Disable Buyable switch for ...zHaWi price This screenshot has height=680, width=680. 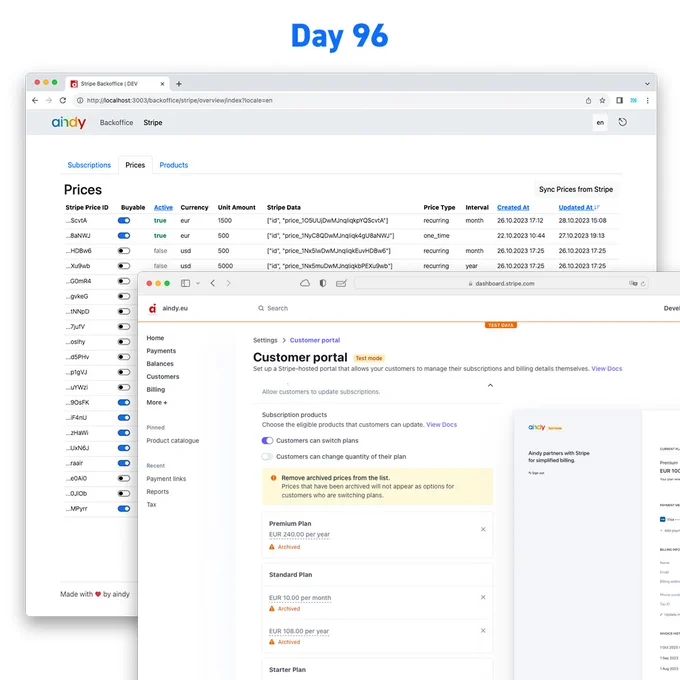coord(124,433)
